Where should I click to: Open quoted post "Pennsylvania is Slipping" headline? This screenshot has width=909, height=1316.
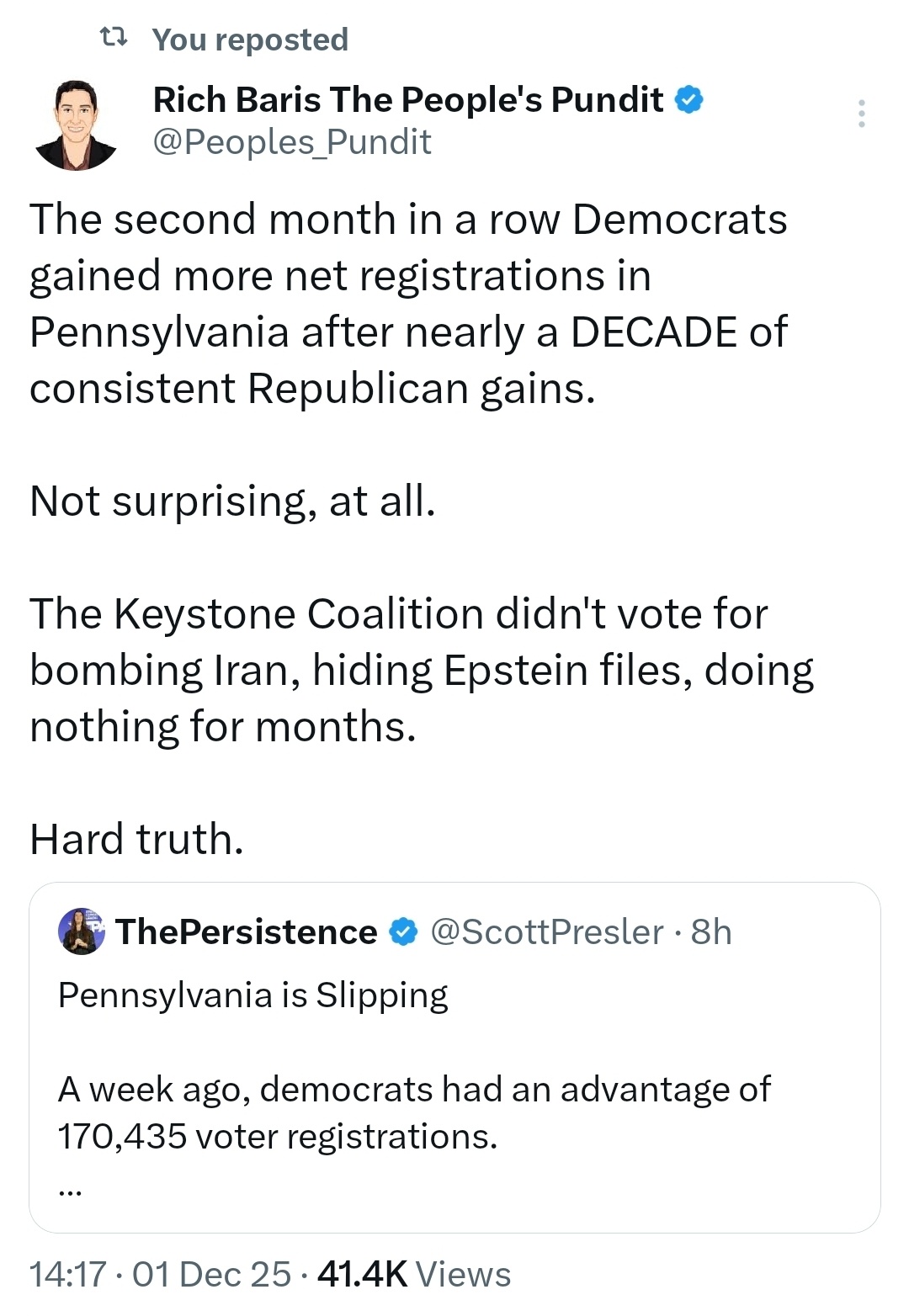[x=252, y=995]
